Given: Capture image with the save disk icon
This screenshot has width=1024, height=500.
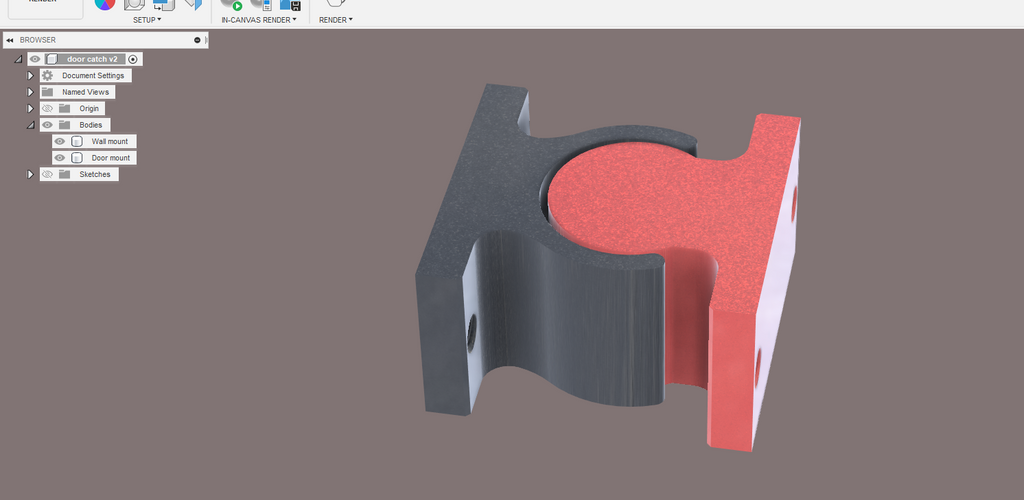Looking at the screenshot, I should pos(291,5).
